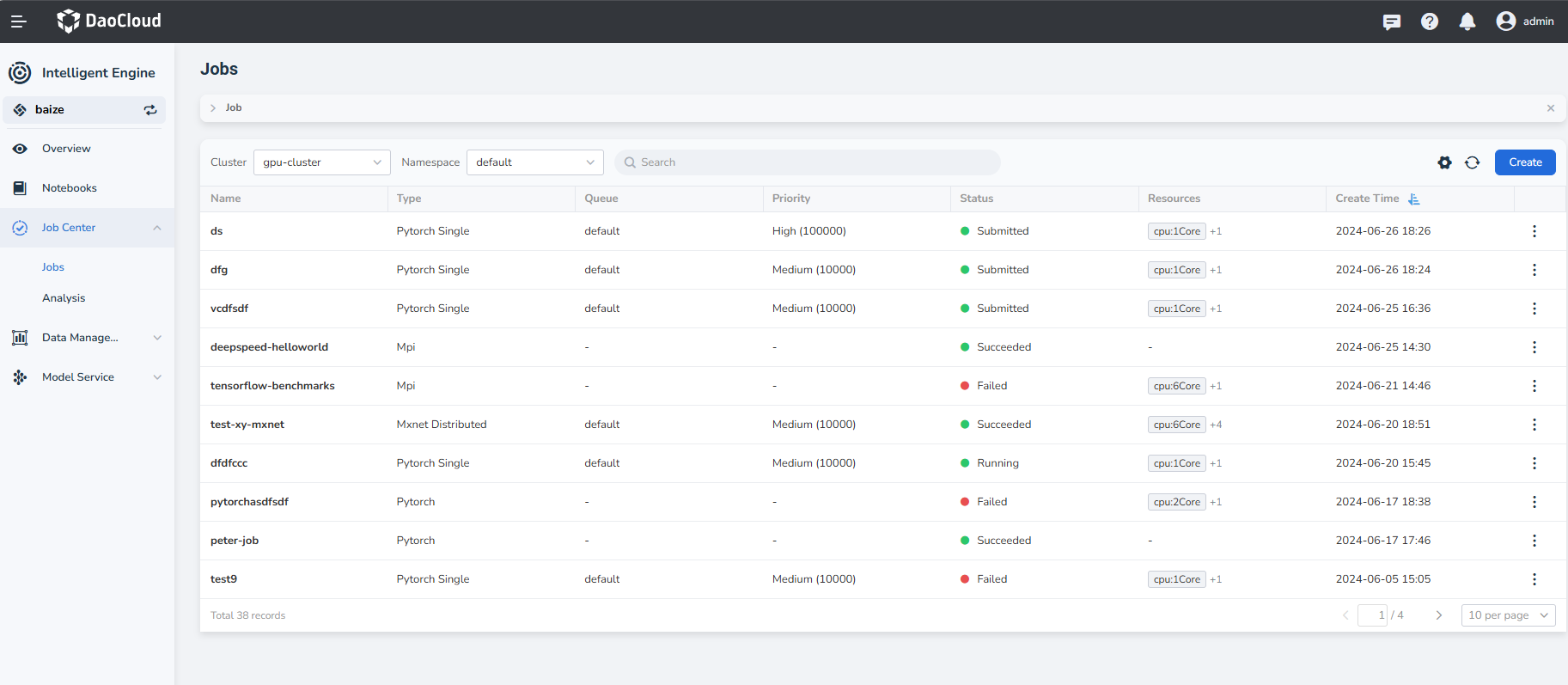1568x685 pixels.
Task: Go to Notebooks in sidebar
Action: (69, 188)
